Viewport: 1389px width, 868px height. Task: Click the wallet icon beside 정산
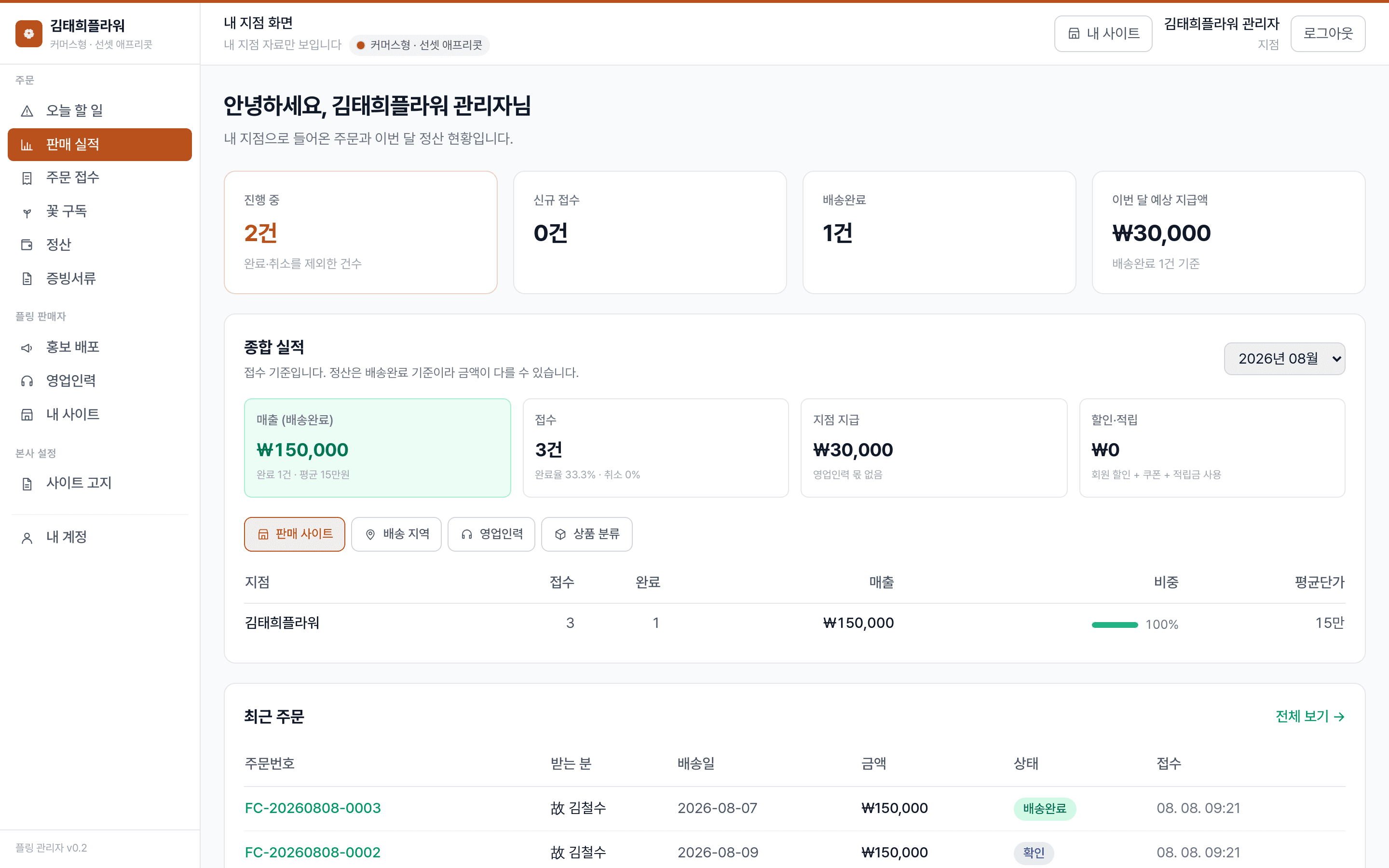pyautogui.click(x=27, y=245)
